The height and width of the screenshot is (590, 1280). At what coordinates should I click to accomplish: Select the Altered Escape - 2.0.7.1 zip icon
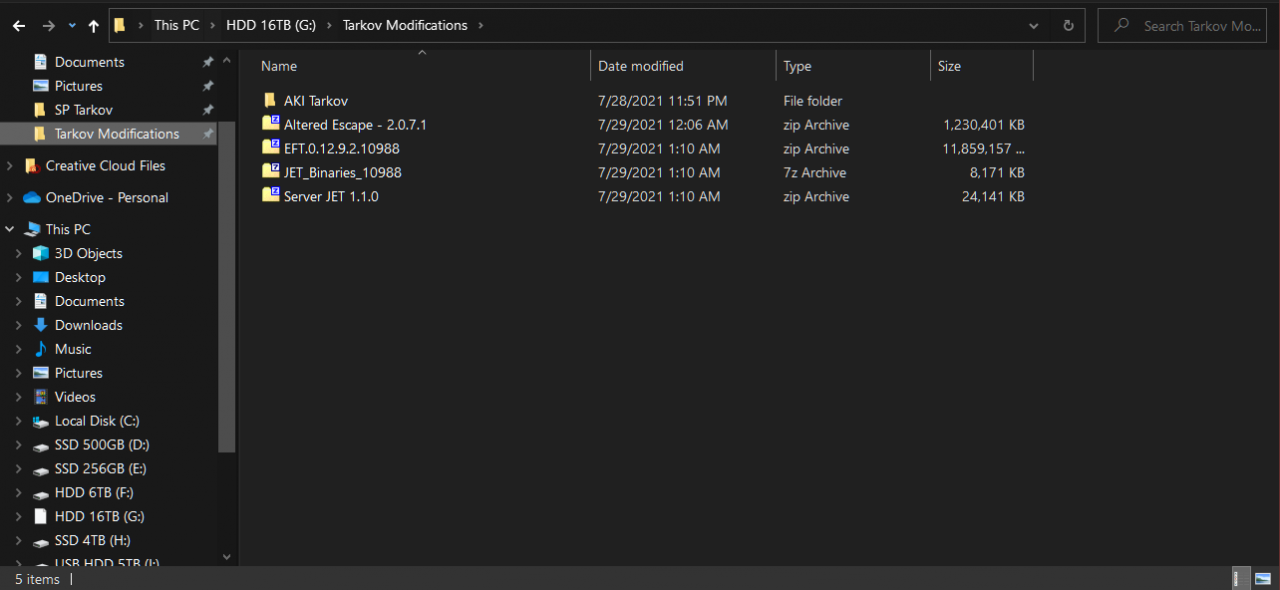pyautogui.click(x=270, y=124)
